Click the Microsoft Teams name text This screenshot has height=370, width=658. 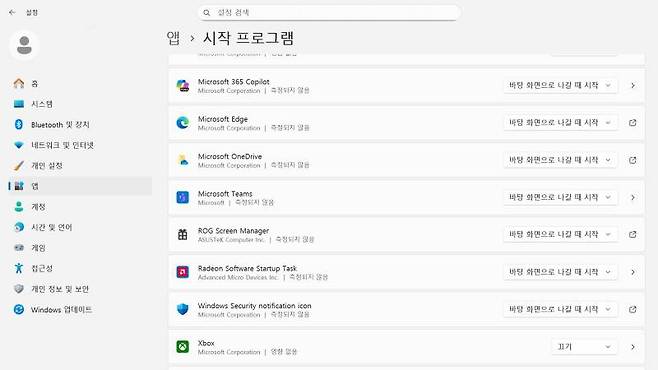point(225,194)
